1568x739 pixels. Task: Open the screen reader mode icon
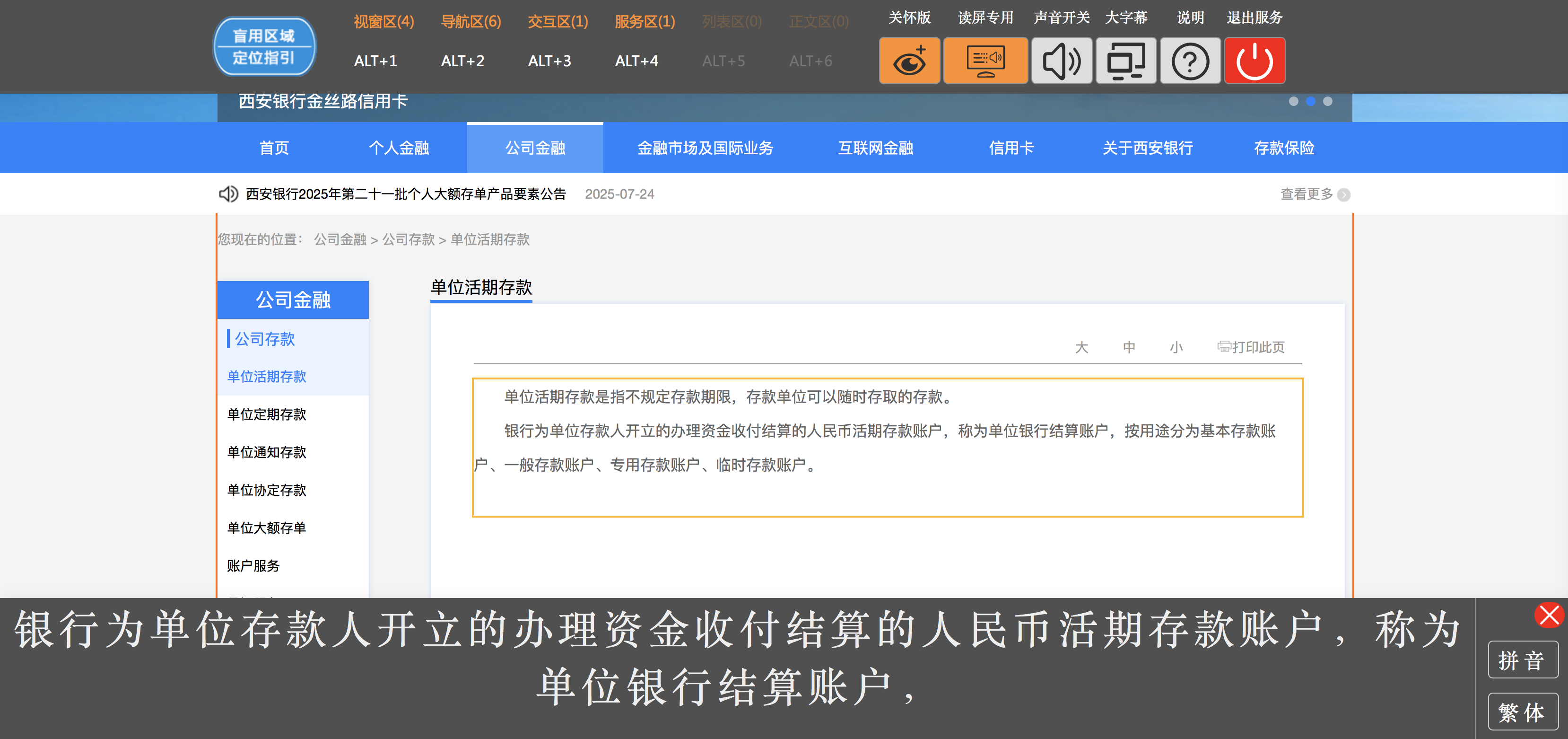pos(985,60)
